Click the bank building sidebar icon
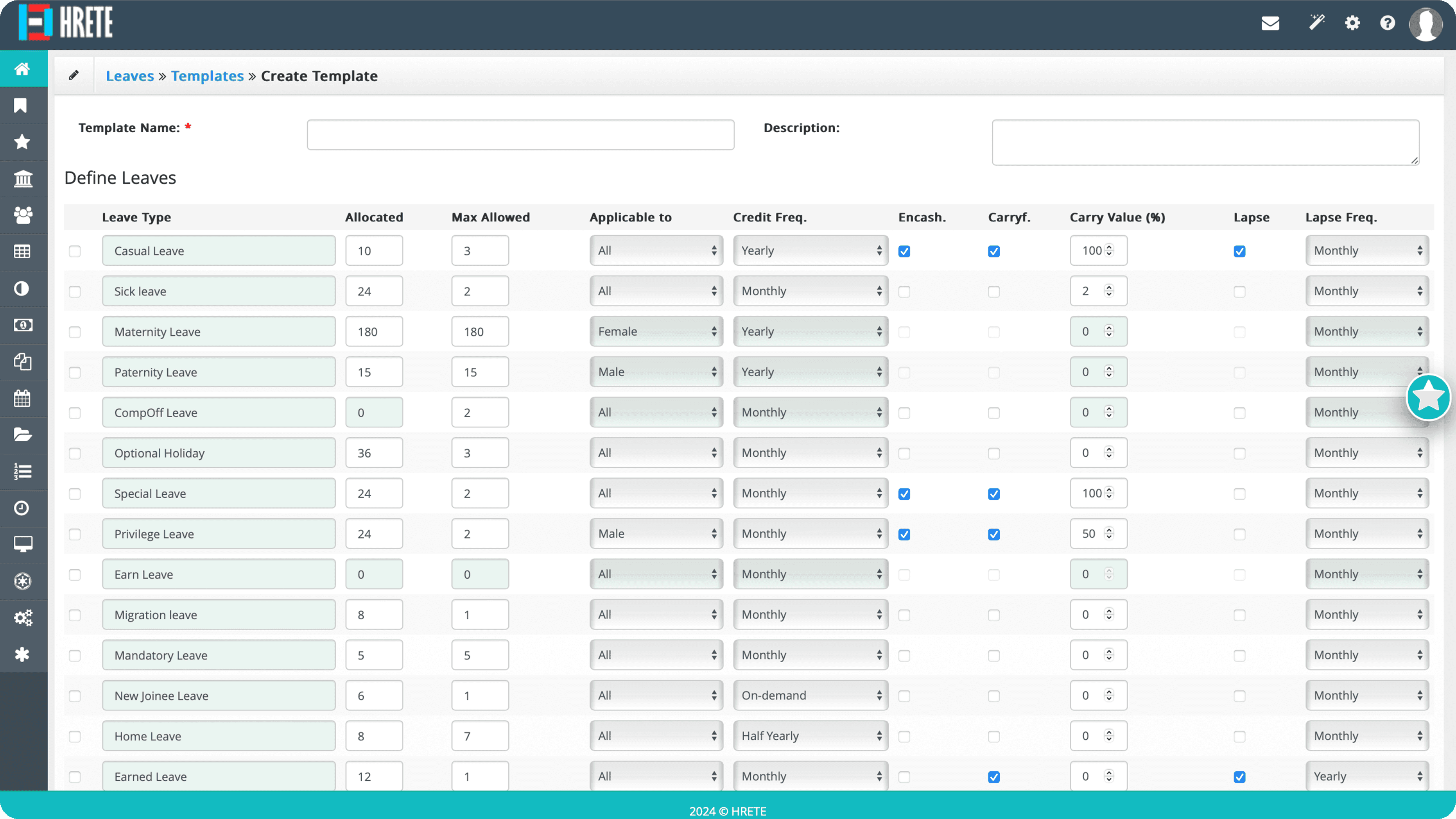This screenshot has width=1456, height=819. tap(23, 179)
